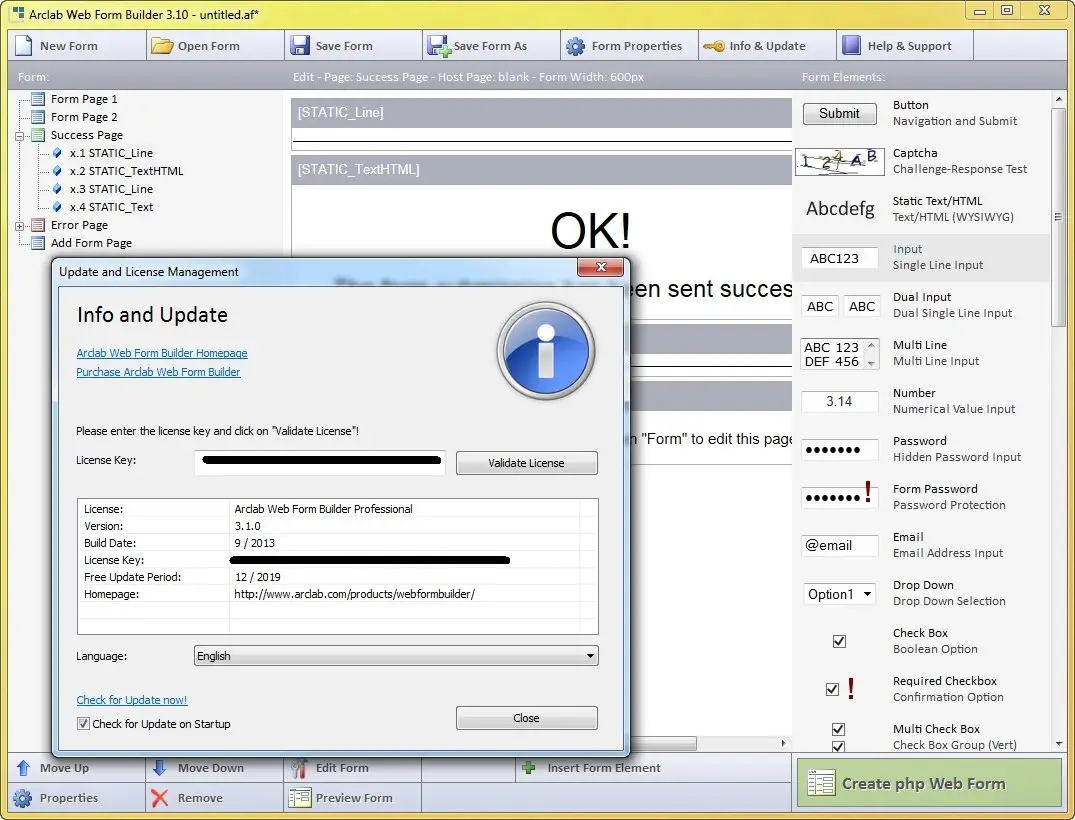Click the Edit Form tools icon

coord(299,769)
